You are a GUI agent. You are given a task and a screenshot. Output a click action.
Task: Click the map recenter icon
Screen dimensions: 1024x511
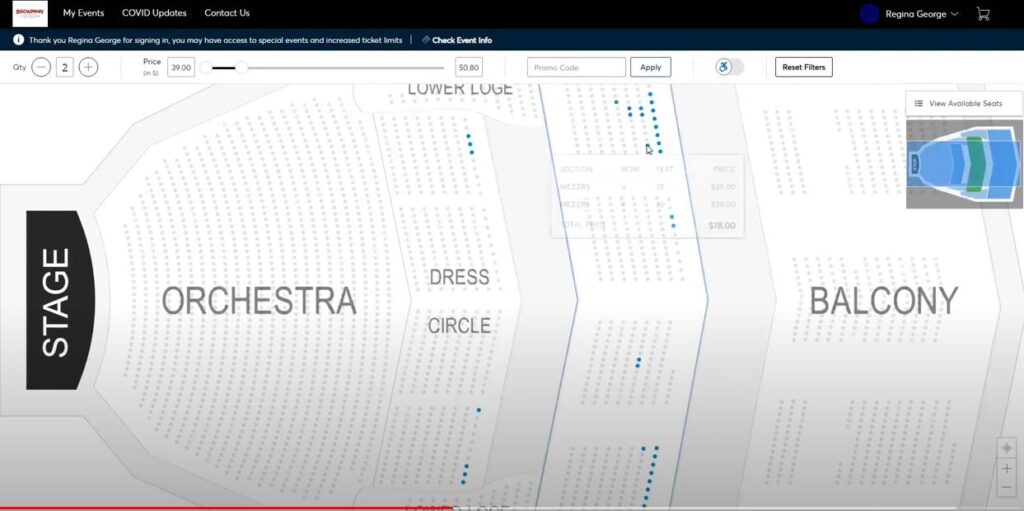coord(1007,447)
